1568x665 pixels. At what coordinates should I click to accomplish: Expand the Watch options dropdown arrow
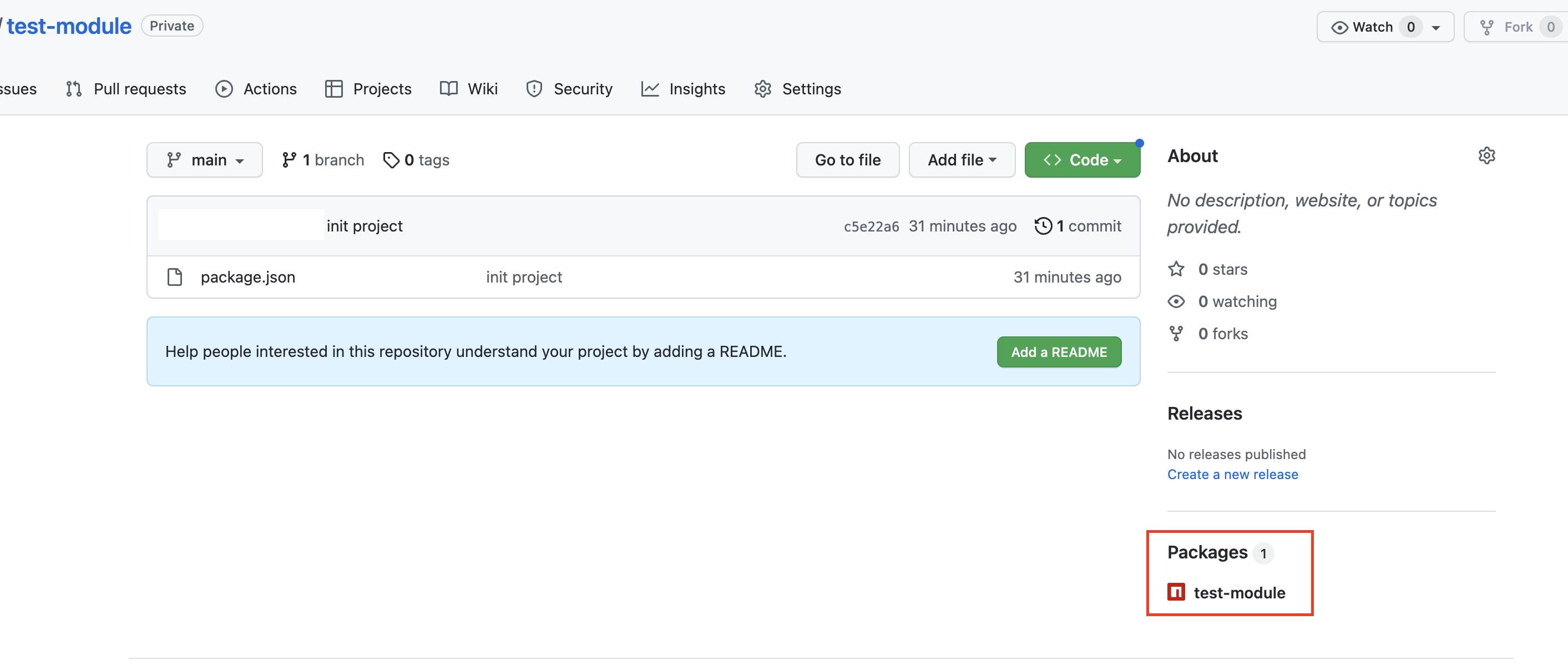coord(1436,27)
